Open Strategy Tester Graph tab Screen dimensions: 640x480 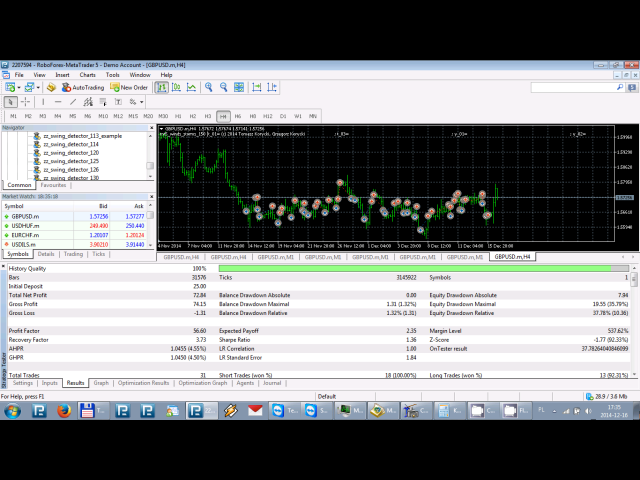coord(101,383)
